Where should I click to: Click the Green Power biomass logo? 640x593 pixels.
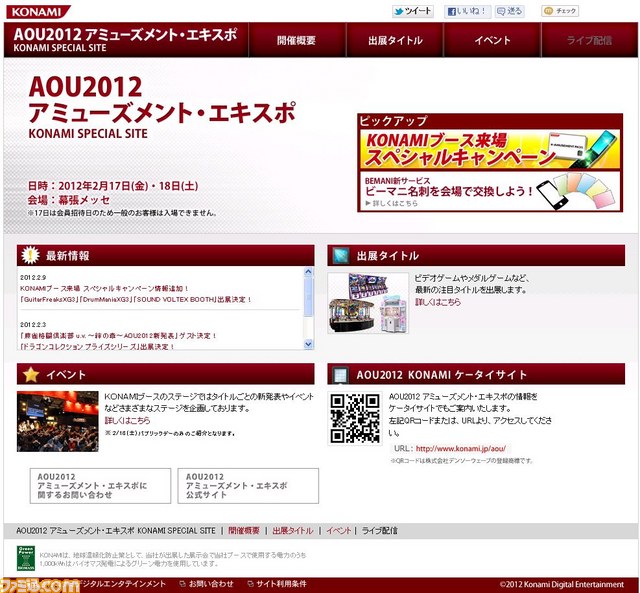[x=26, y=558]
